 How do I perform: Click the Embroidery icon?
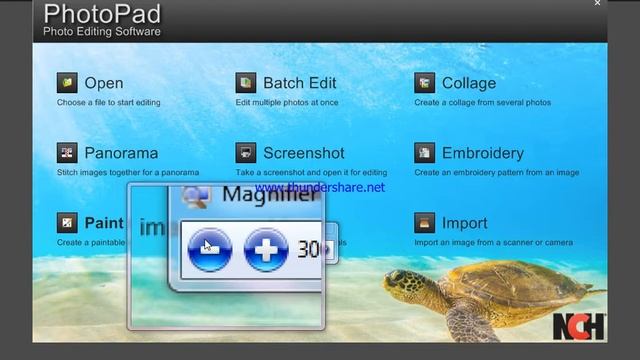pyautogui.click(x=424, y=153)
